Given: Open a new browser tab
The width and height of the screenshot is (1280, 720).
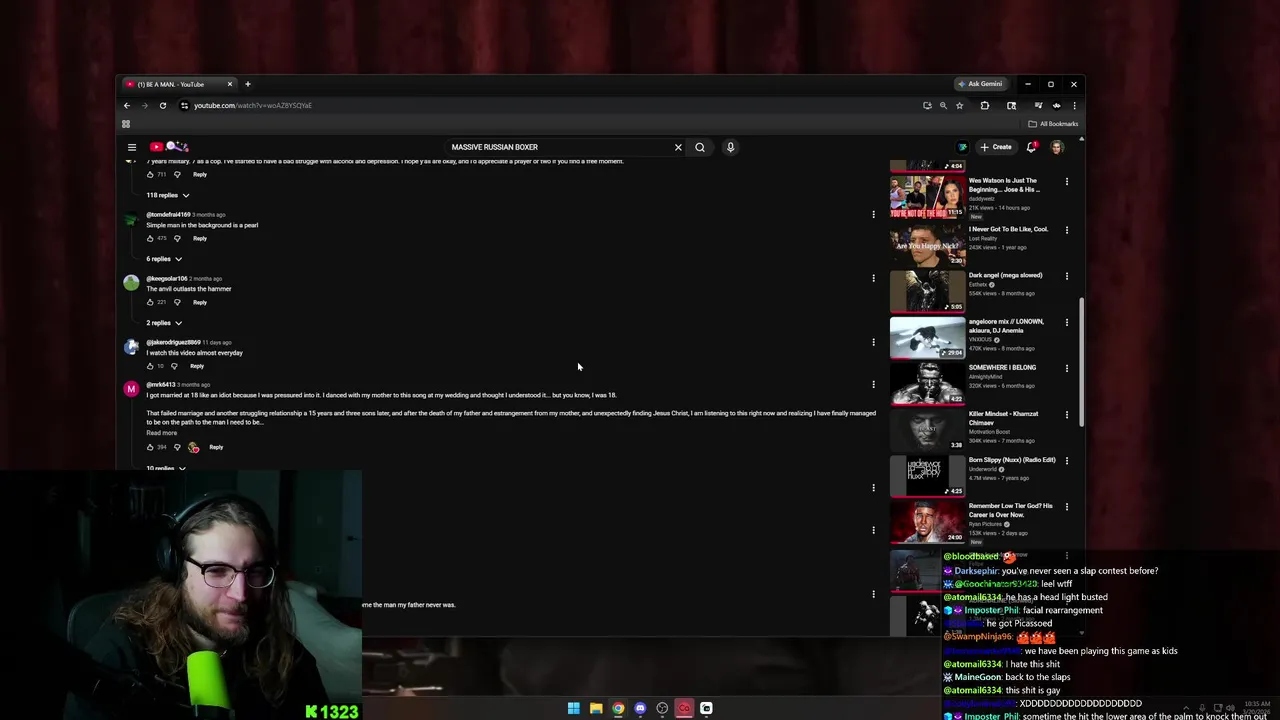Looking at the screenshot, I should (248, 84).
